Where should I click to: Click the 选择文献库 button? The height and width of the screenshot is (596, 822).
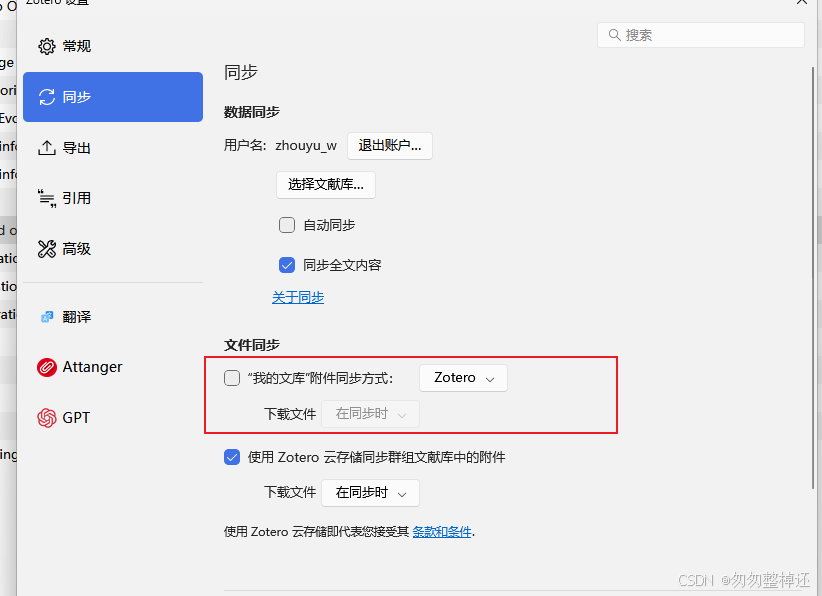pyautogui.click(x=326, y=185)
